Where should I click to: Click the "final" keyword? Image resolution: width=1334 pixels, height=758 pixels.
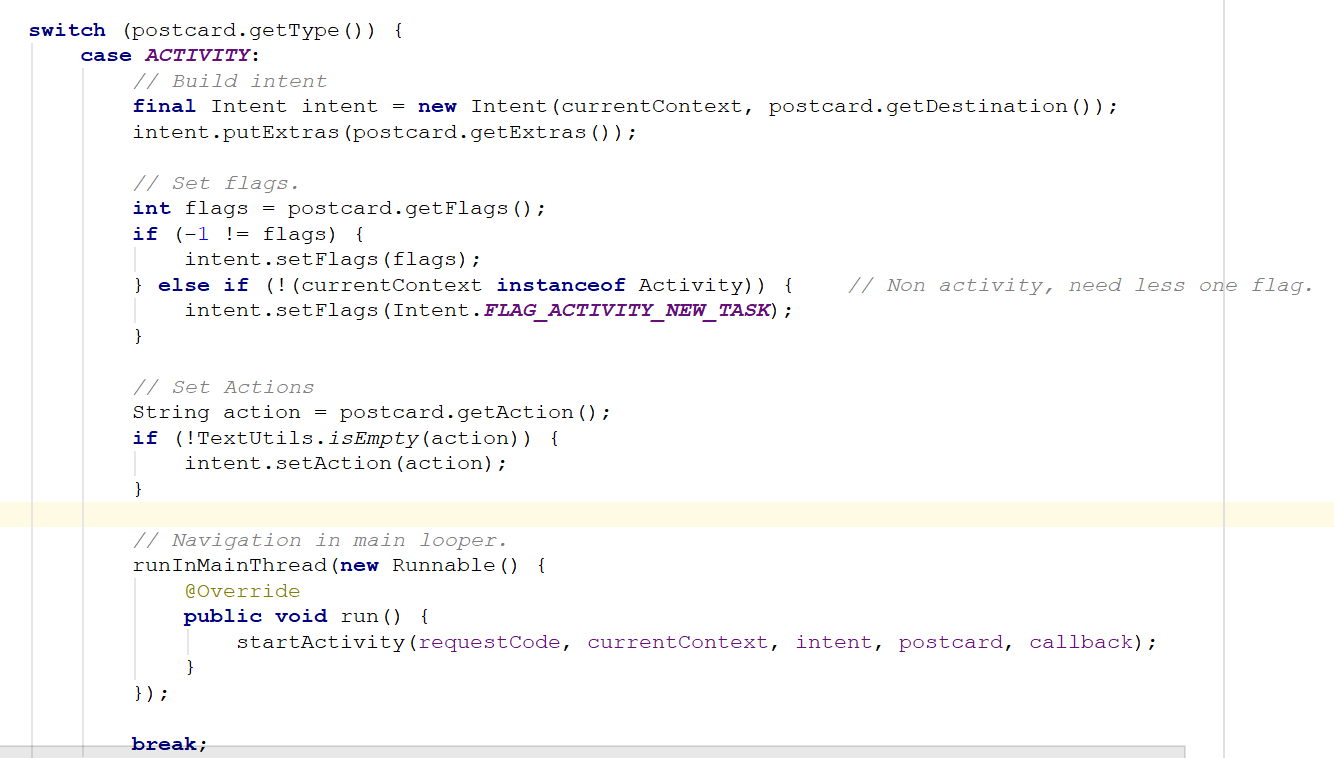click(x=164, y=106)
